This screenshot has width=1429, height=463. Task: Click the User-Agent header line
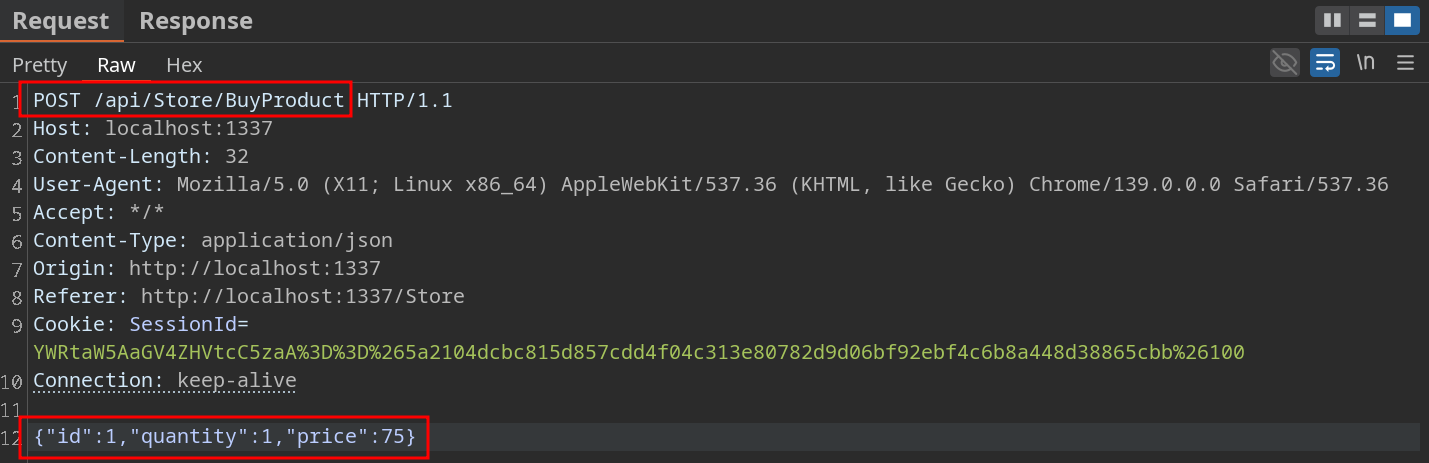click(710, 184)
